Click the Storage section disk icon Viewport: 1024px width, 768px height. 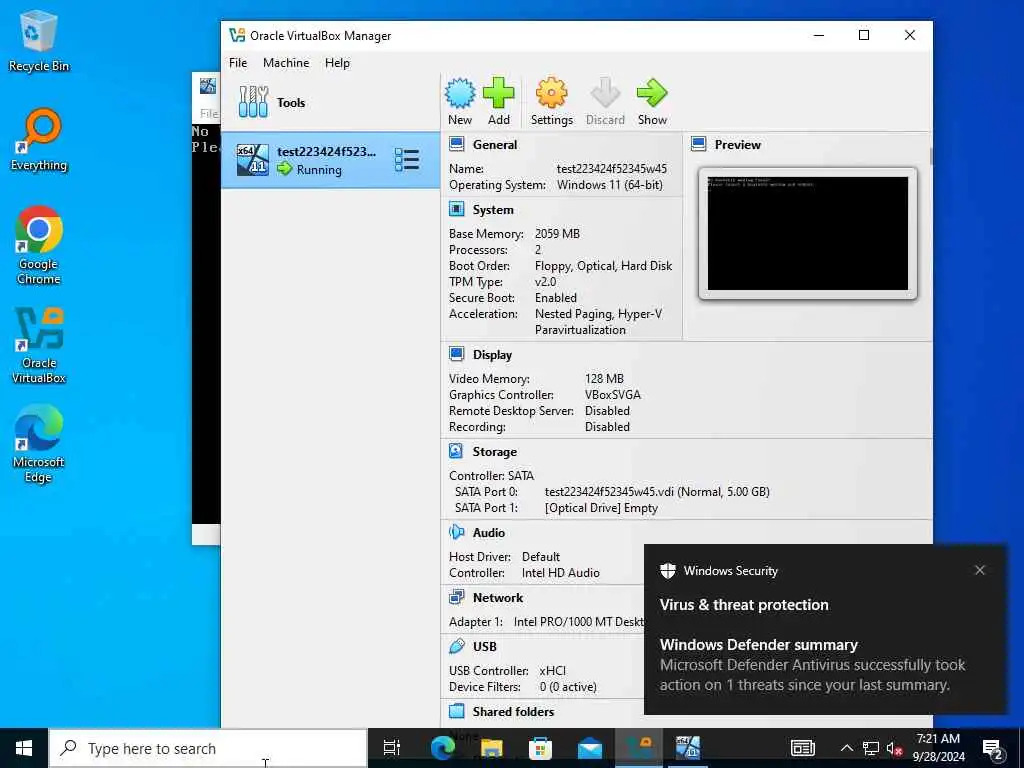pyautogui.click(x=456, y=451)
